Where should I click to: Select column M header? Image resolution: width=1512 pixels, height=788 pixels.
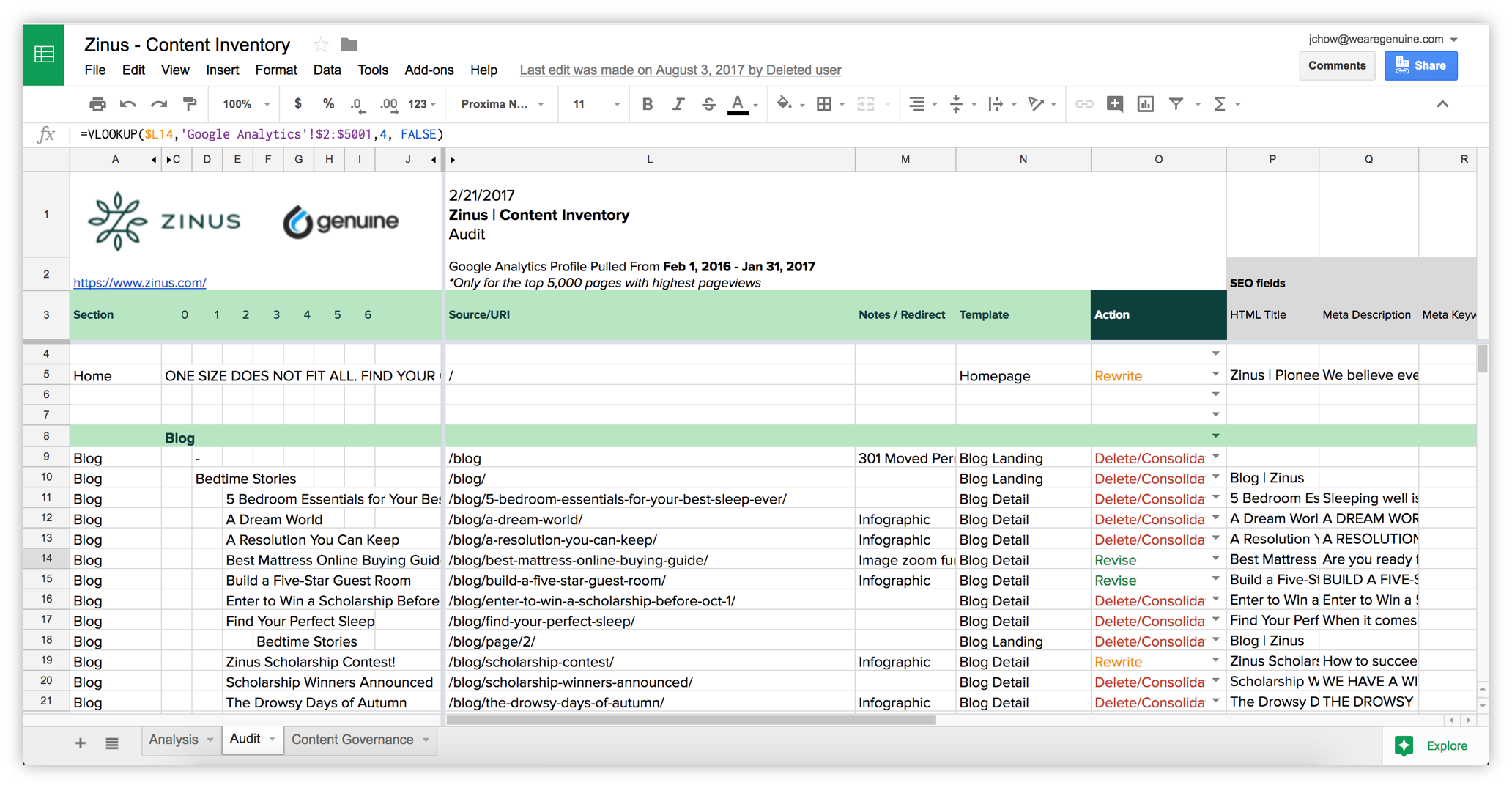click(x=905, y=159)
